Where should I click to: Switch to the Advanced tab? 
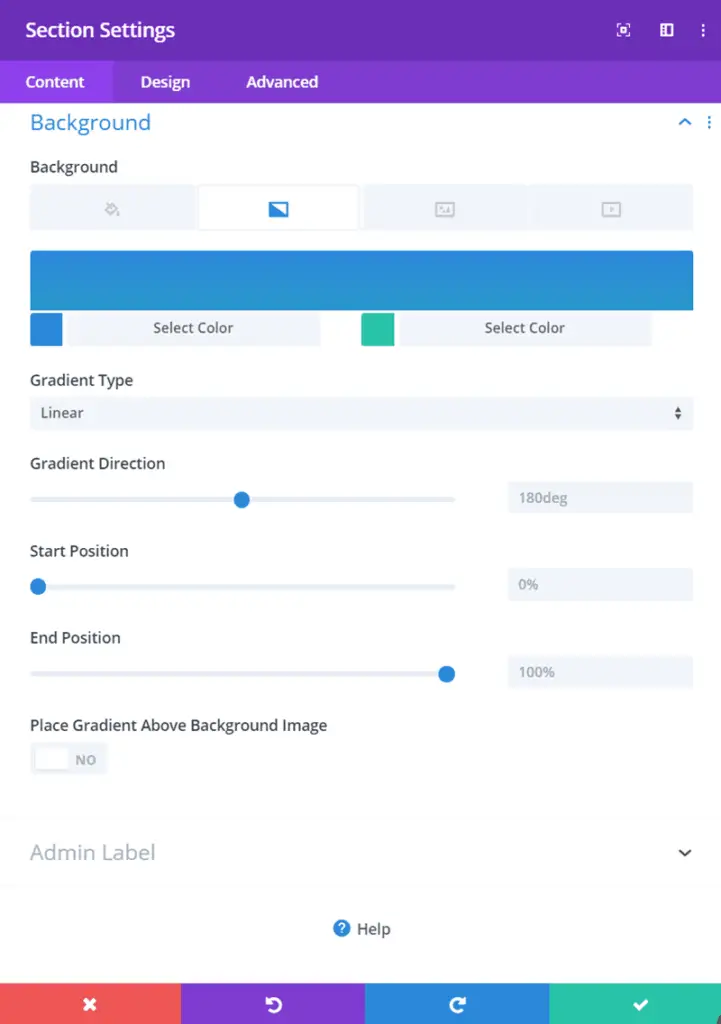point(282,82)
